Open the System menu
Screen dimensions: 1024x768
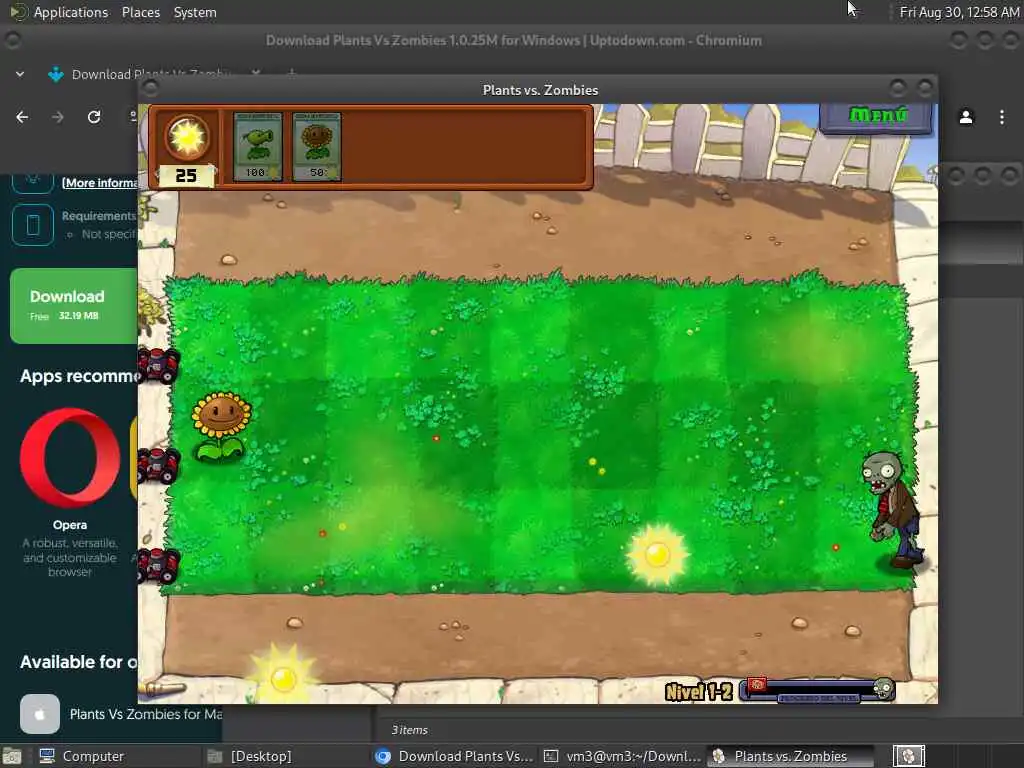pyautogui.click(x=195, y=12)
